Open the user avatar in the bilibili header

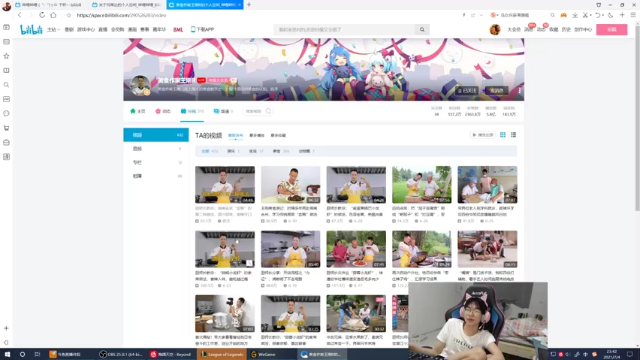pos(495,29)
